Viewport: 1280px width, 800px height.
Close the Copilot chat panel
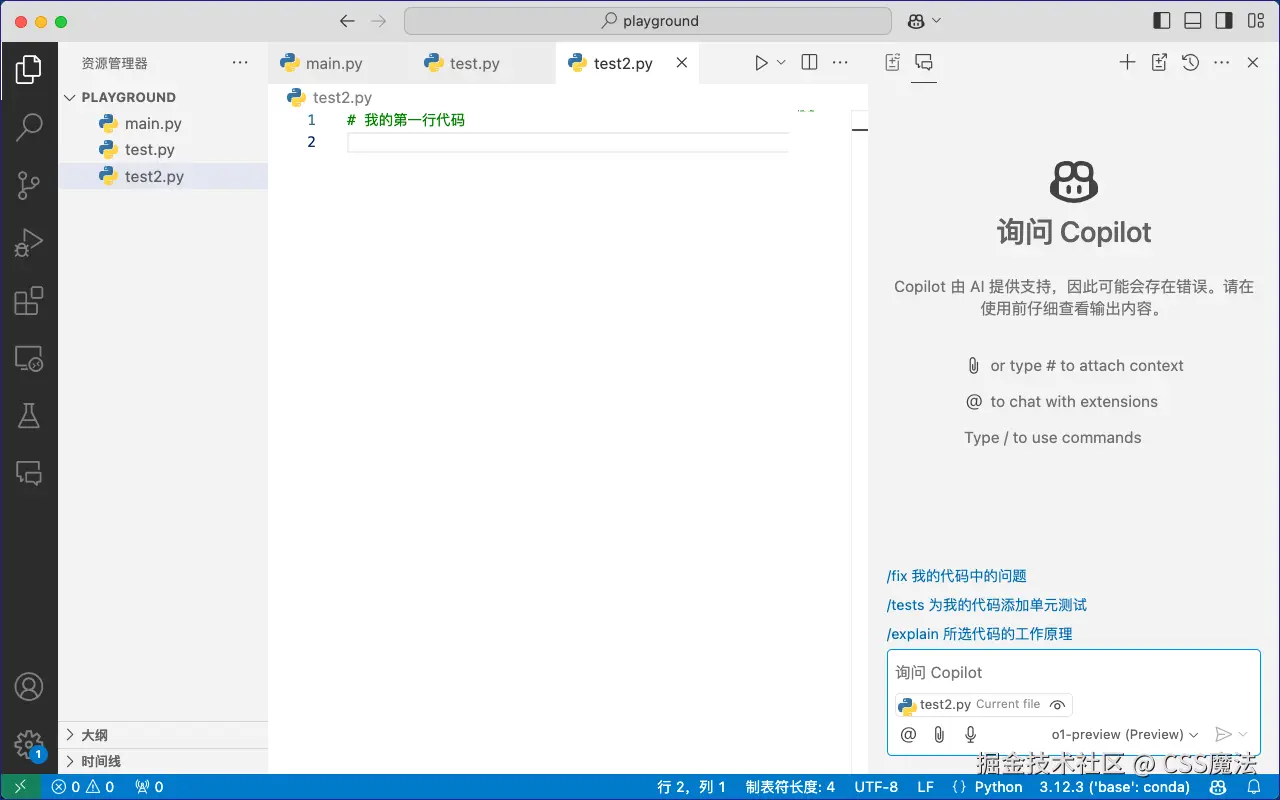1252,62
